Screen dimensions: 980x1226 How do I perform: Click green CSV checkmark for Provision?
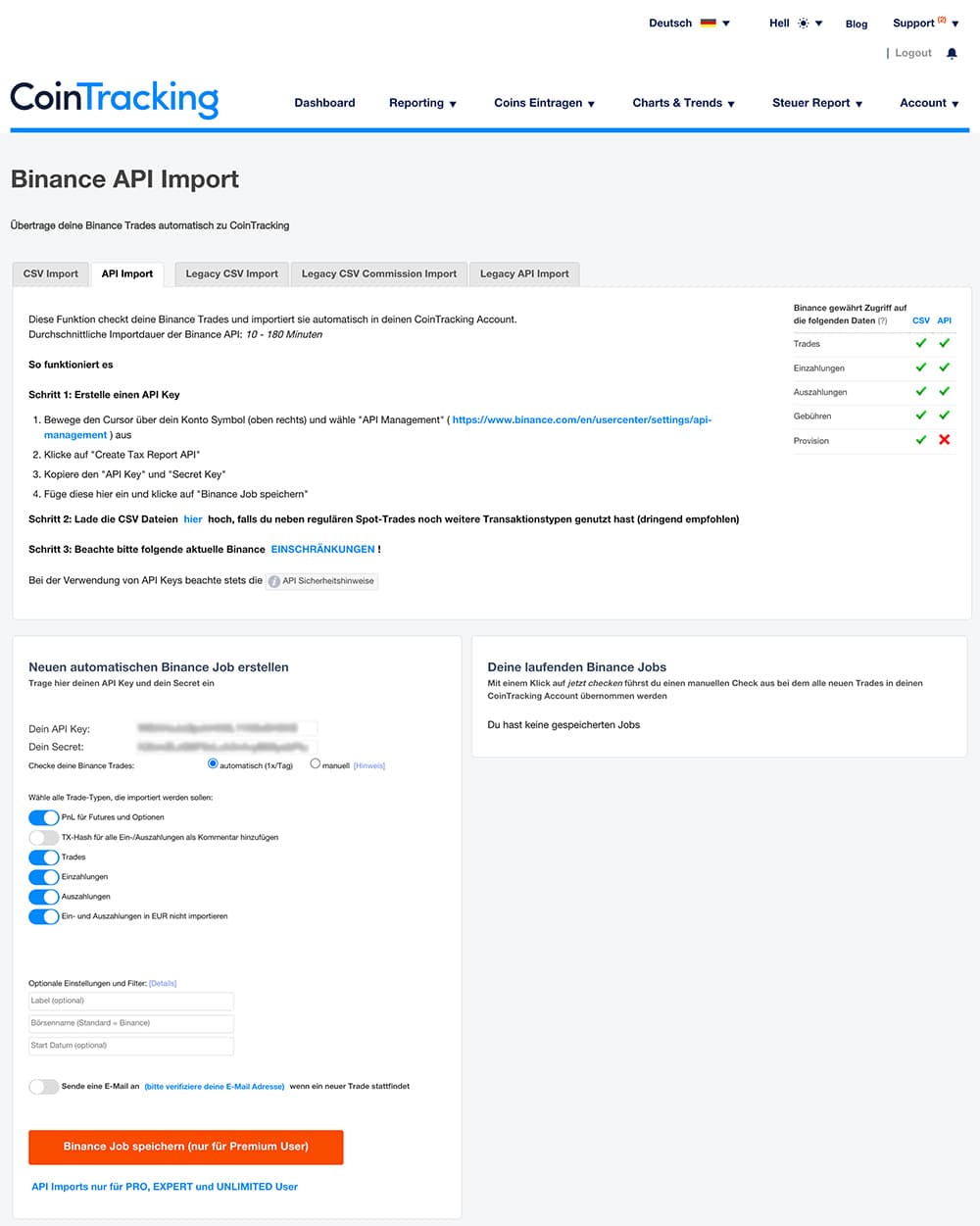click(921, 440)
